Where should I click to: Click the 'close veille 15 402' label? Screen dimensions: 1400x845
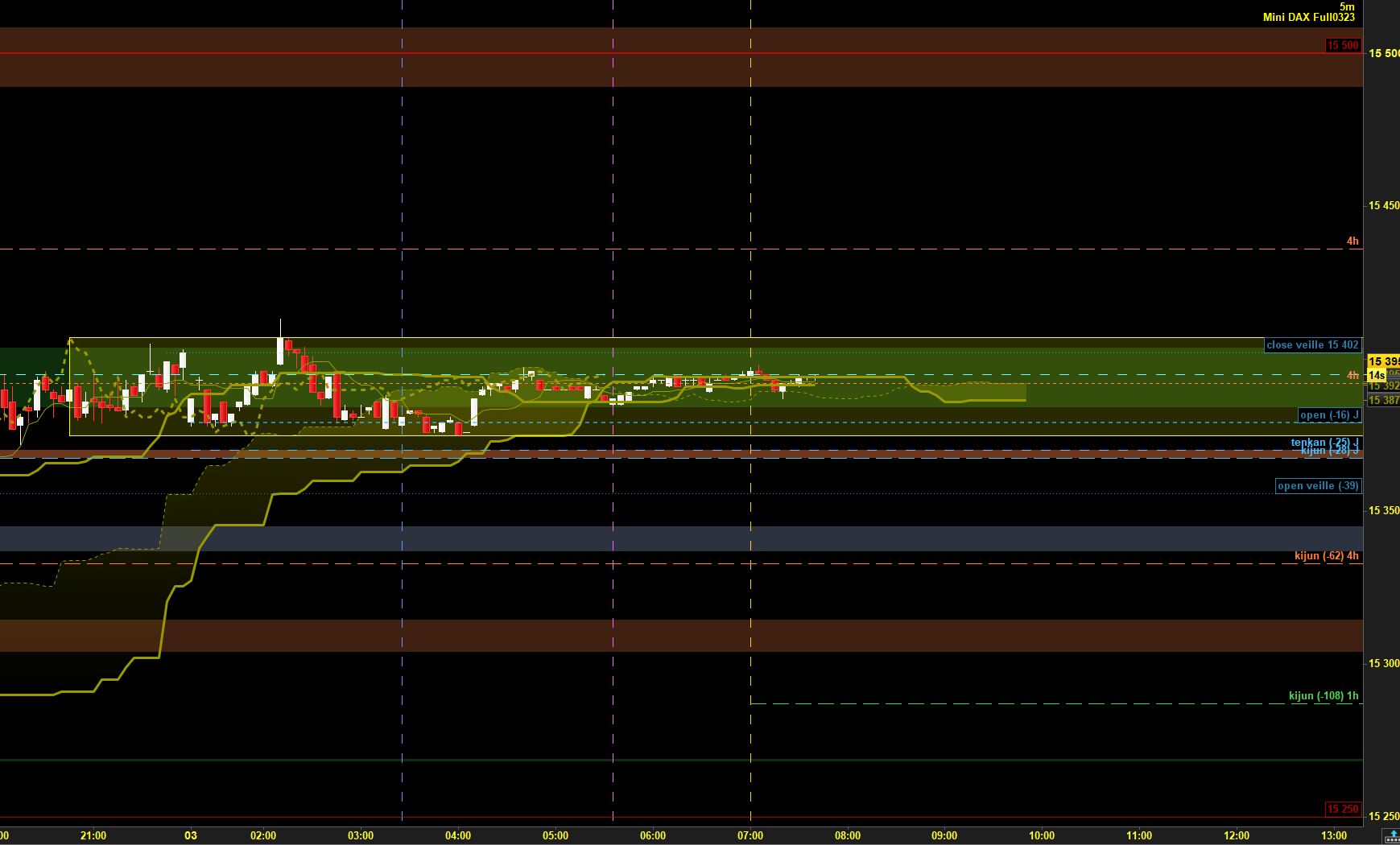(x=1312, y=345)
